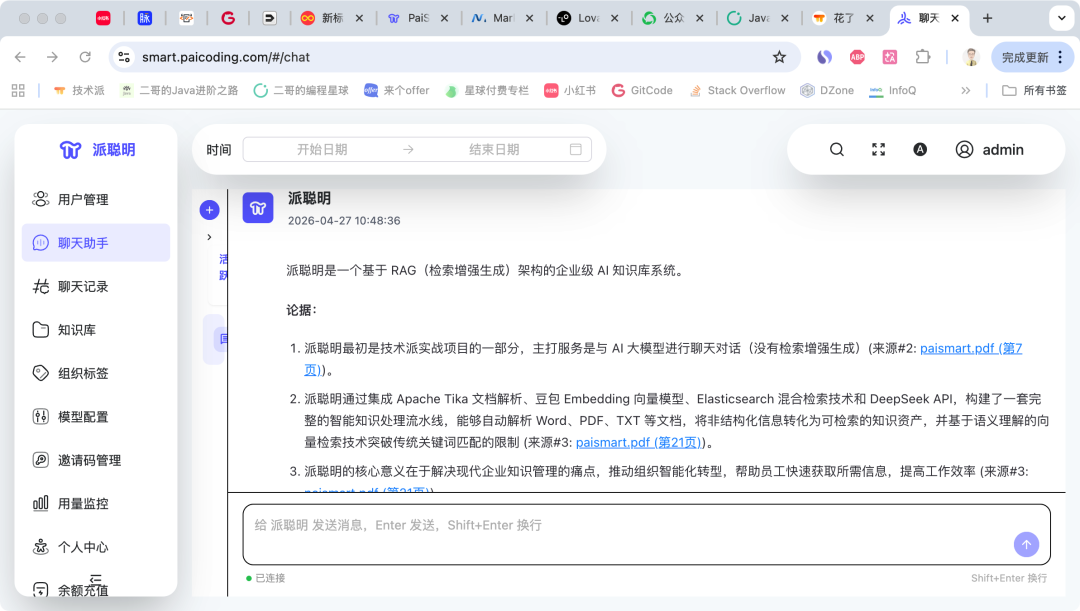The width and height of the screenshot is (1080, 611).
Task: Open the calendar picker on 结束日期 field
Action: (574, 150)
